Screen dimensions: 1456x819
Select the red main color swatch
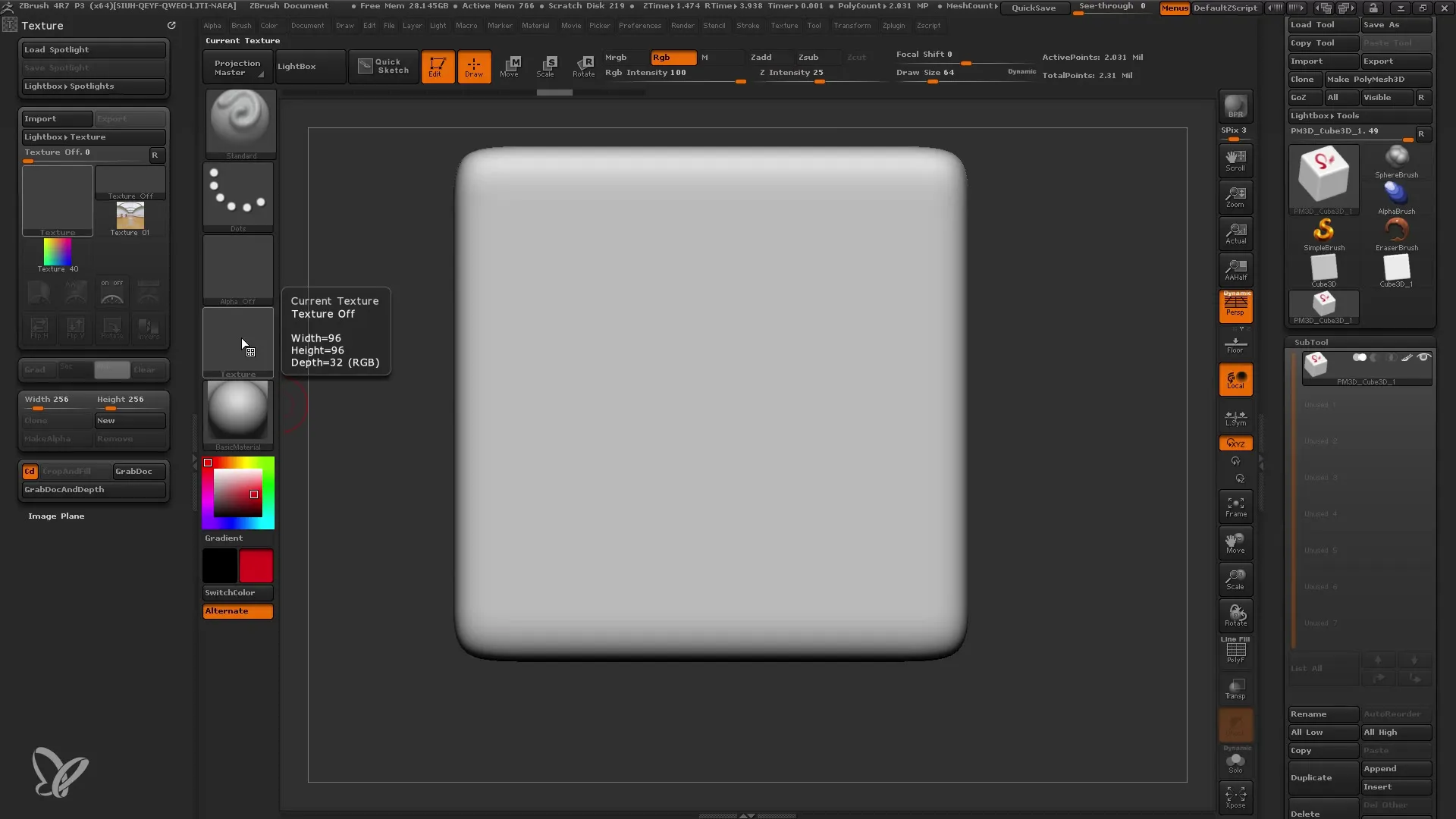click(x=256, y=566)
